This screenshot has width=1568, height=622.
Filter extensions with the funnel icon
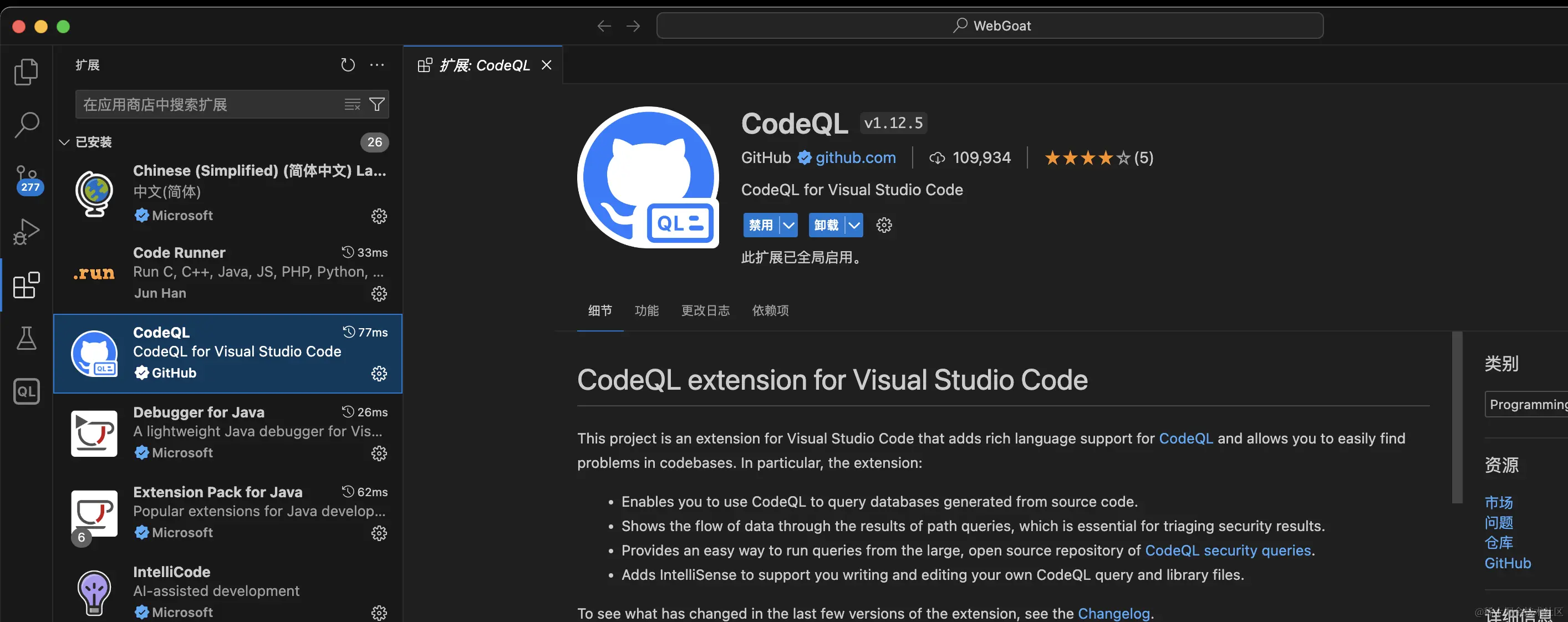(377, 105)
